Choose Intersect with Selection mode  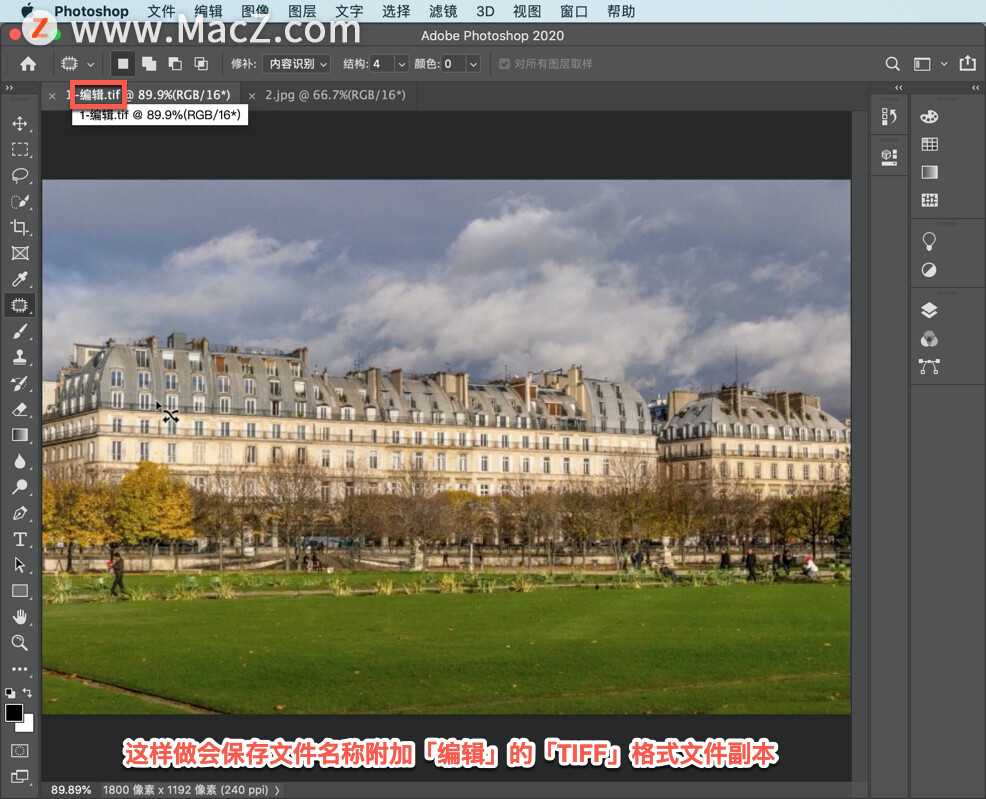[201, 63]
